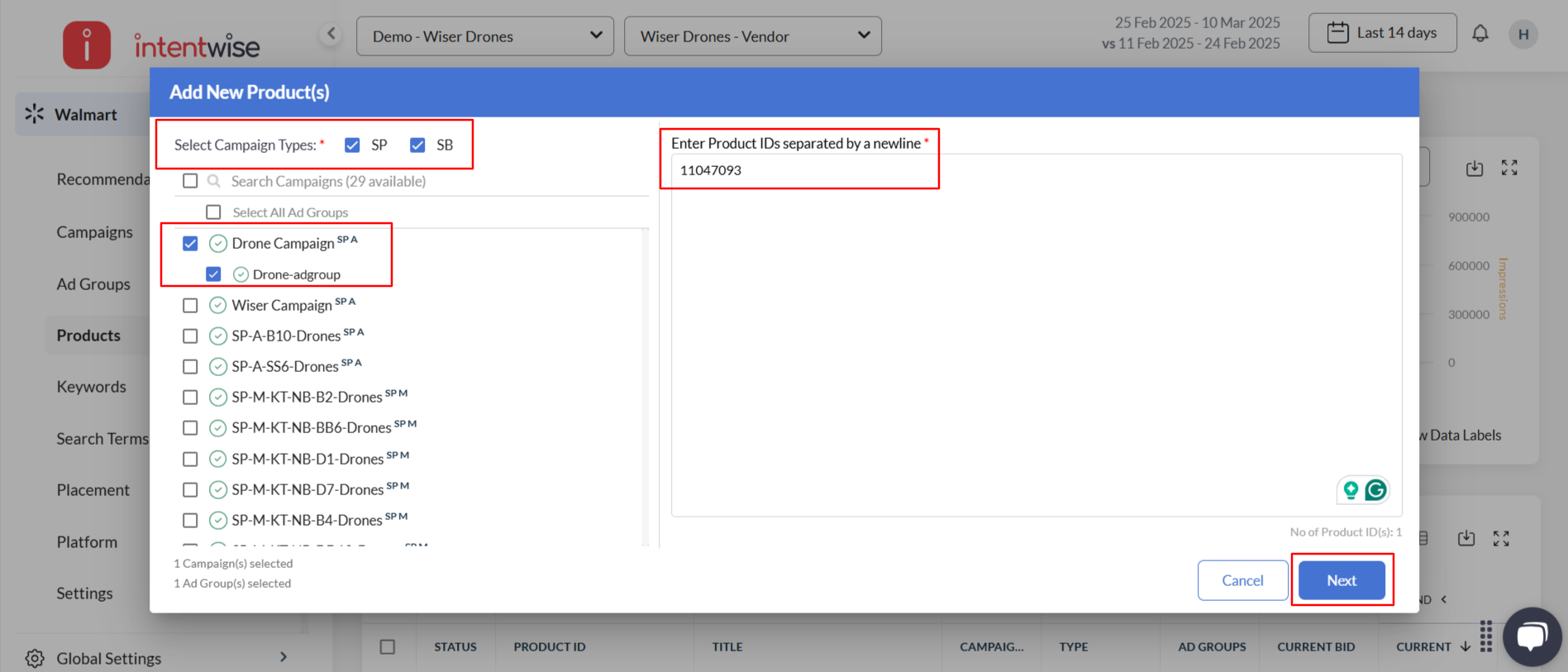Check Wiser Campaign

(x=190, y=305)
